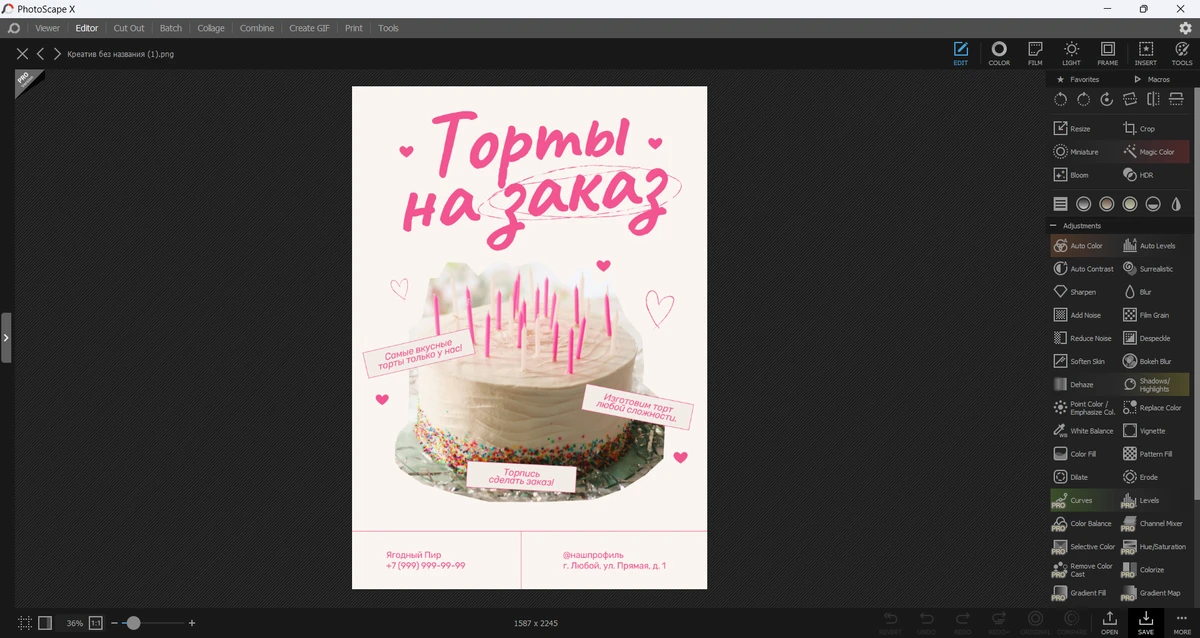Expand the left side panel arrow

coord(6,338)
